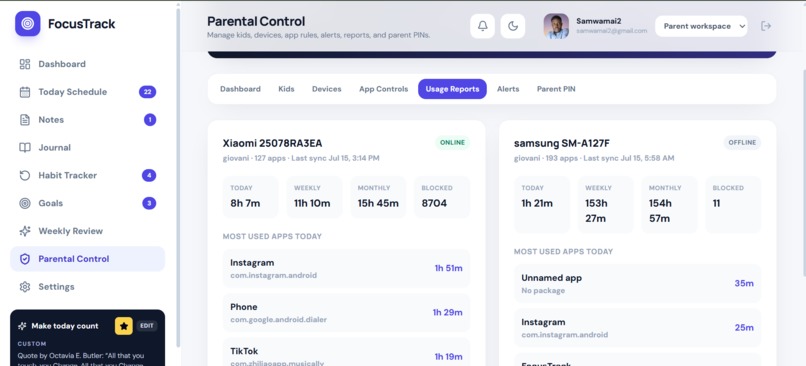Open the Journal book icon
The width and height of the screenshot is (806, 366).
(25, 148)
